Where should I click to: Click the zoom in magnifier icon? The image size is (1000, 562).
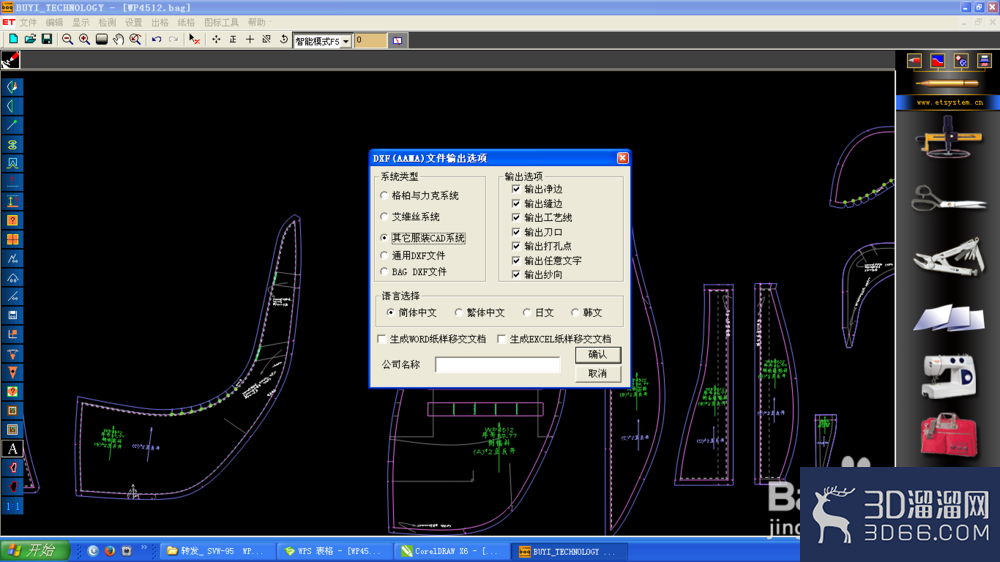click(x=84, y=40)
